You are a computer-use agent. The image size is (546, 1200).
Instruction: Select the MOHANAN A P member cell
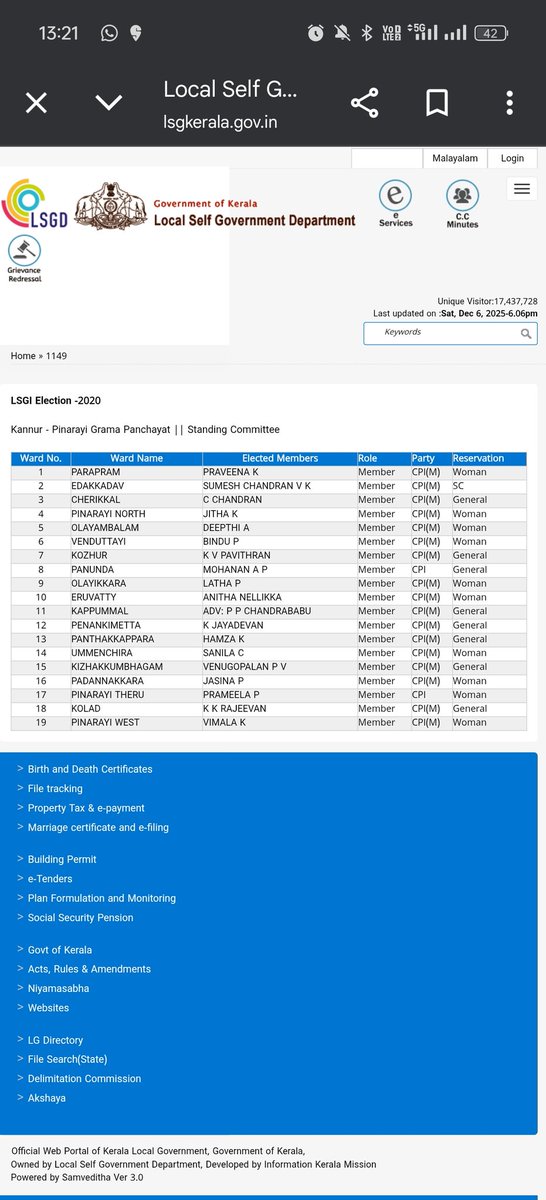point(280,569)
